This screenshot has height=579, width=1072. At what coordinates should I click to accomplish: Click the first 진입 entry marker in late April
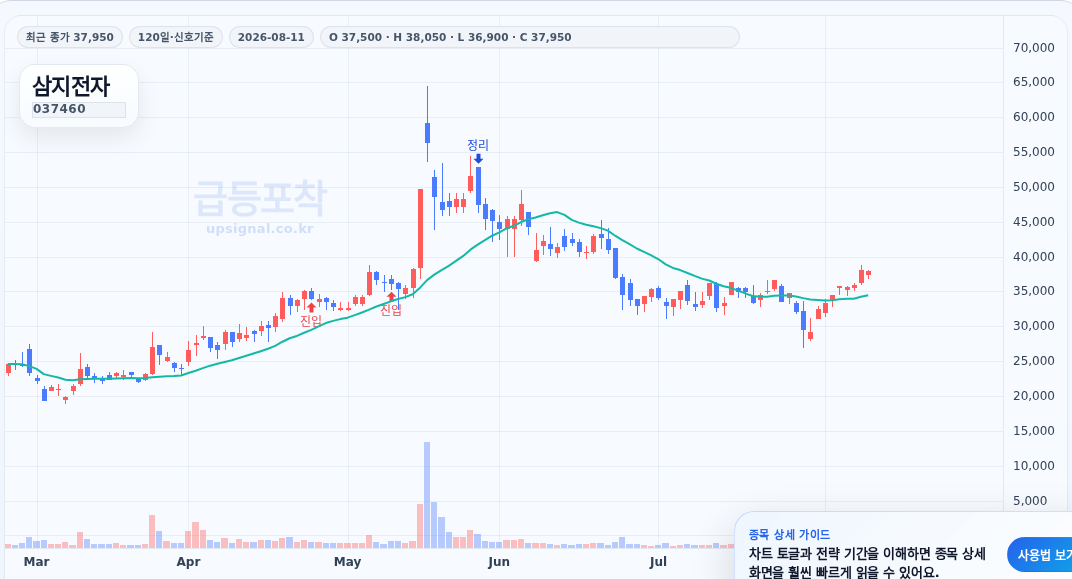tap(311, 315)
